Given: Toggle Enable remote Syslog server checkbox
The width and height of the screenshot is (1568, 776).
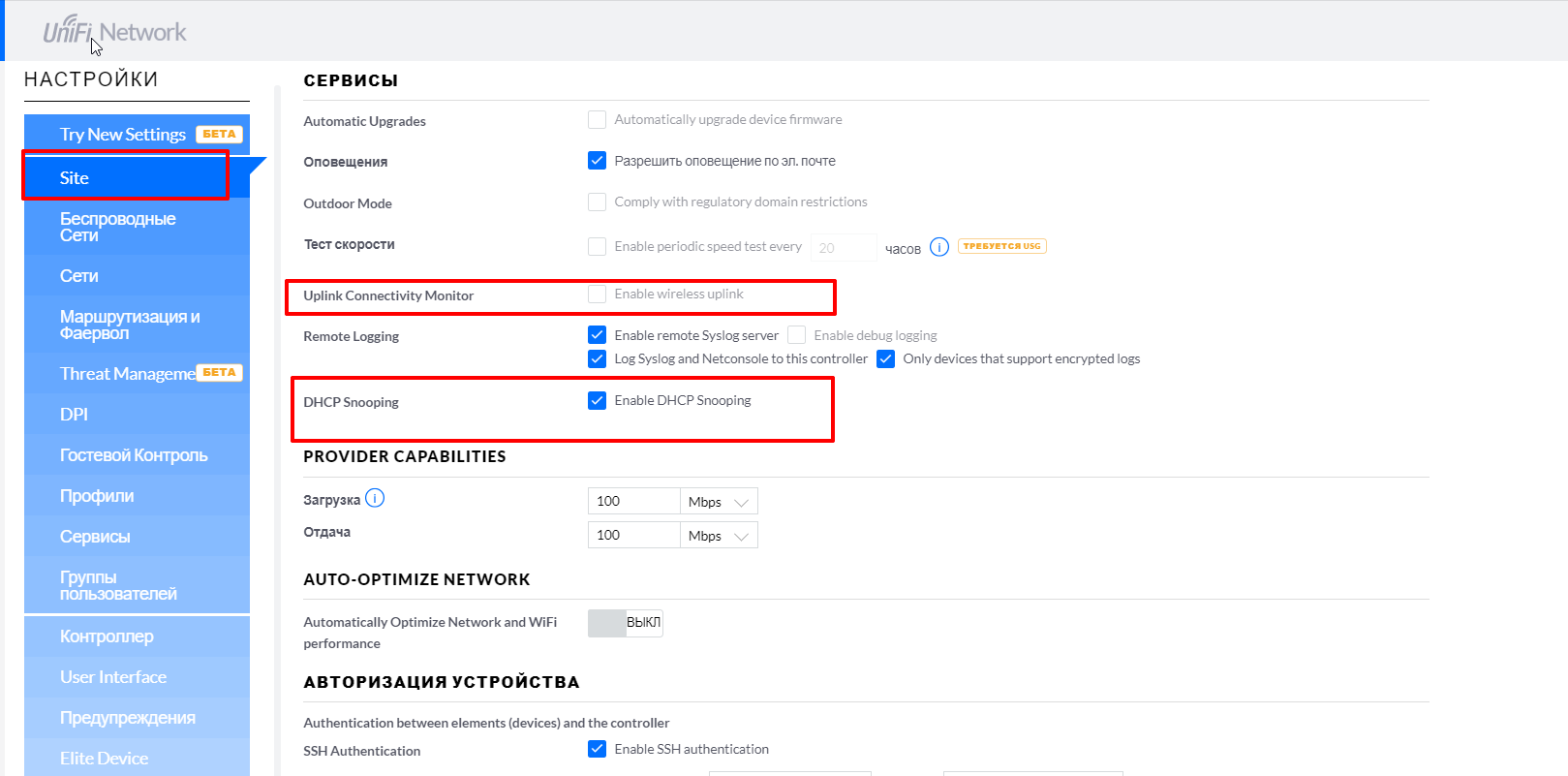Looking at the screenshot, I should coord(598,335).
